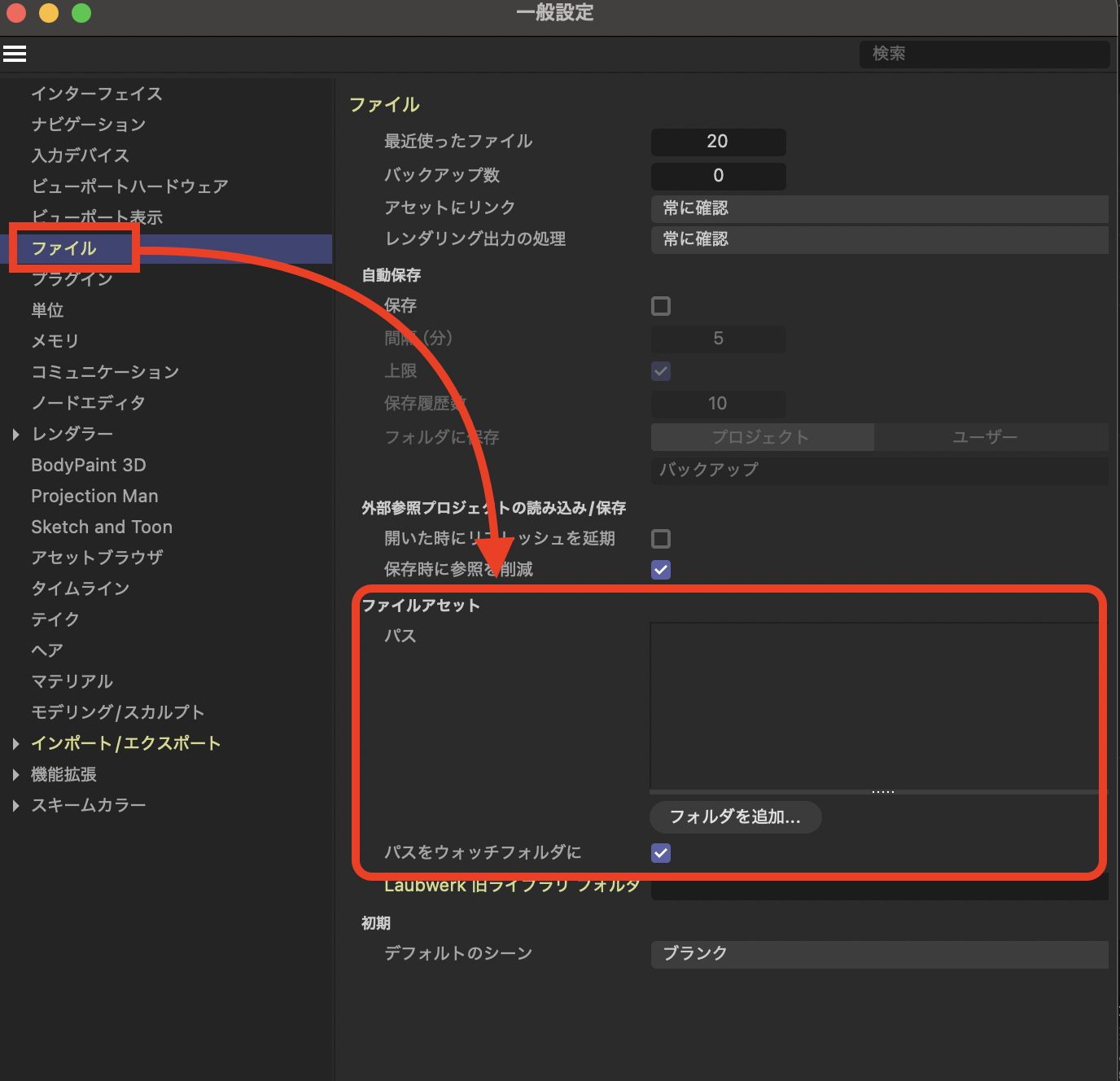Select 機能拡張 in the sidebar
The image size is (1120, 1081).
63,774
